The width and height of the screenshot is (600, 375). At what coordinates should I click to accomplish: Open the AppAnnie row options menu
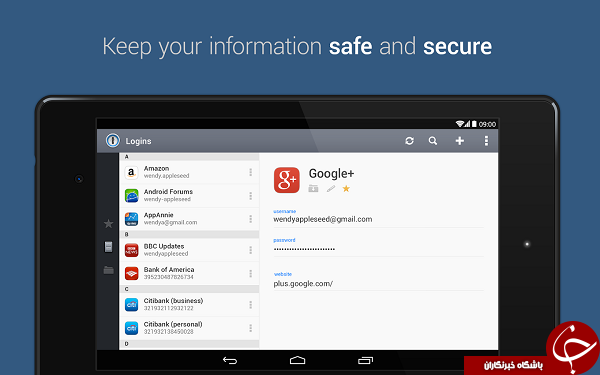click(251, 219)
